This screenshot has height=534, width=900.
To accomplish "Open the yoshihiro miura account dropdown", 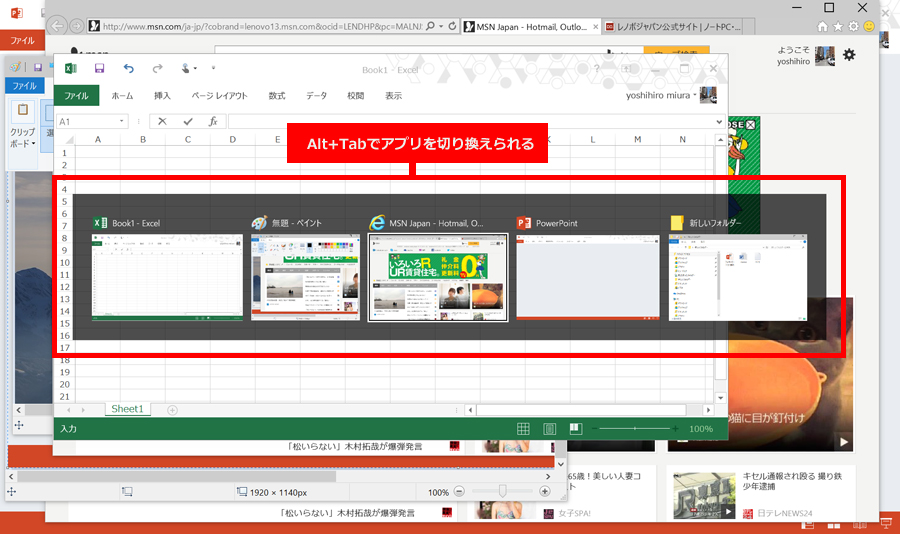I will (x=671, y=96).
